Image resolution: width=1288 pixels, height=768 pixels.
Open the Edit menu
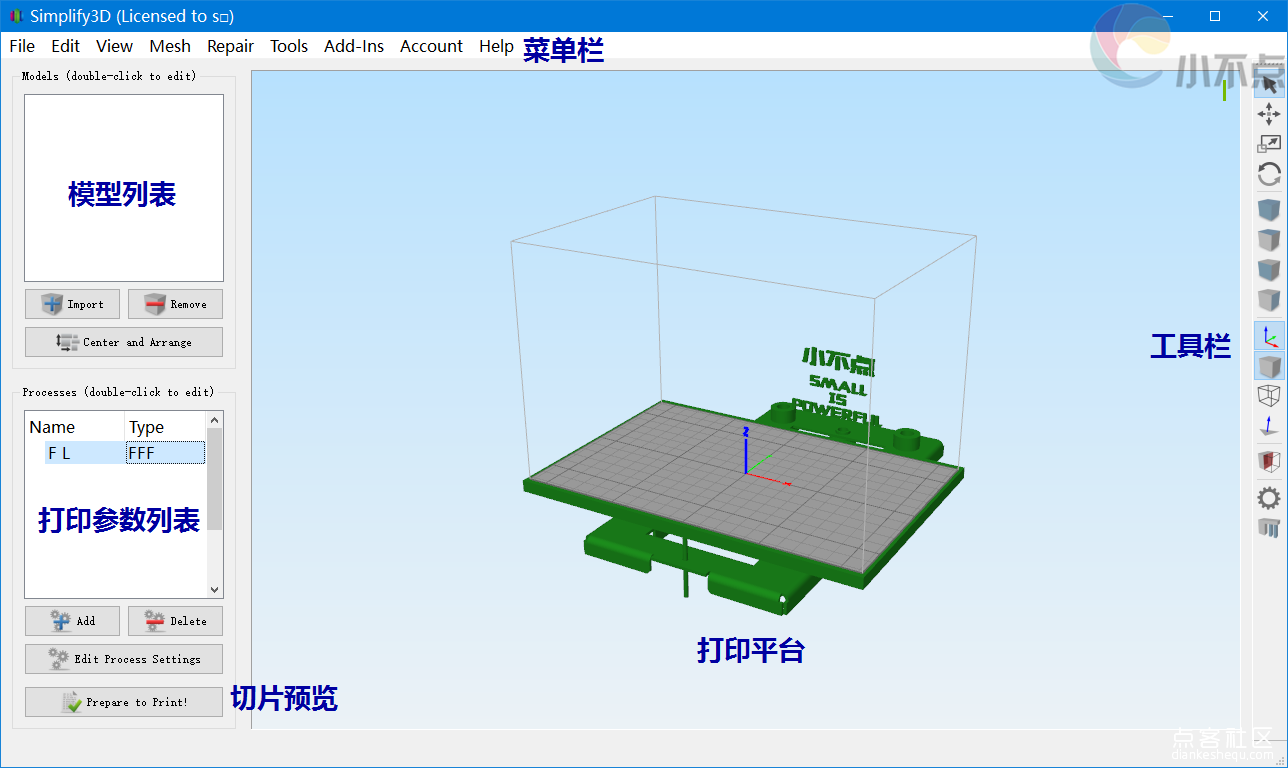[x=66, y=46]
